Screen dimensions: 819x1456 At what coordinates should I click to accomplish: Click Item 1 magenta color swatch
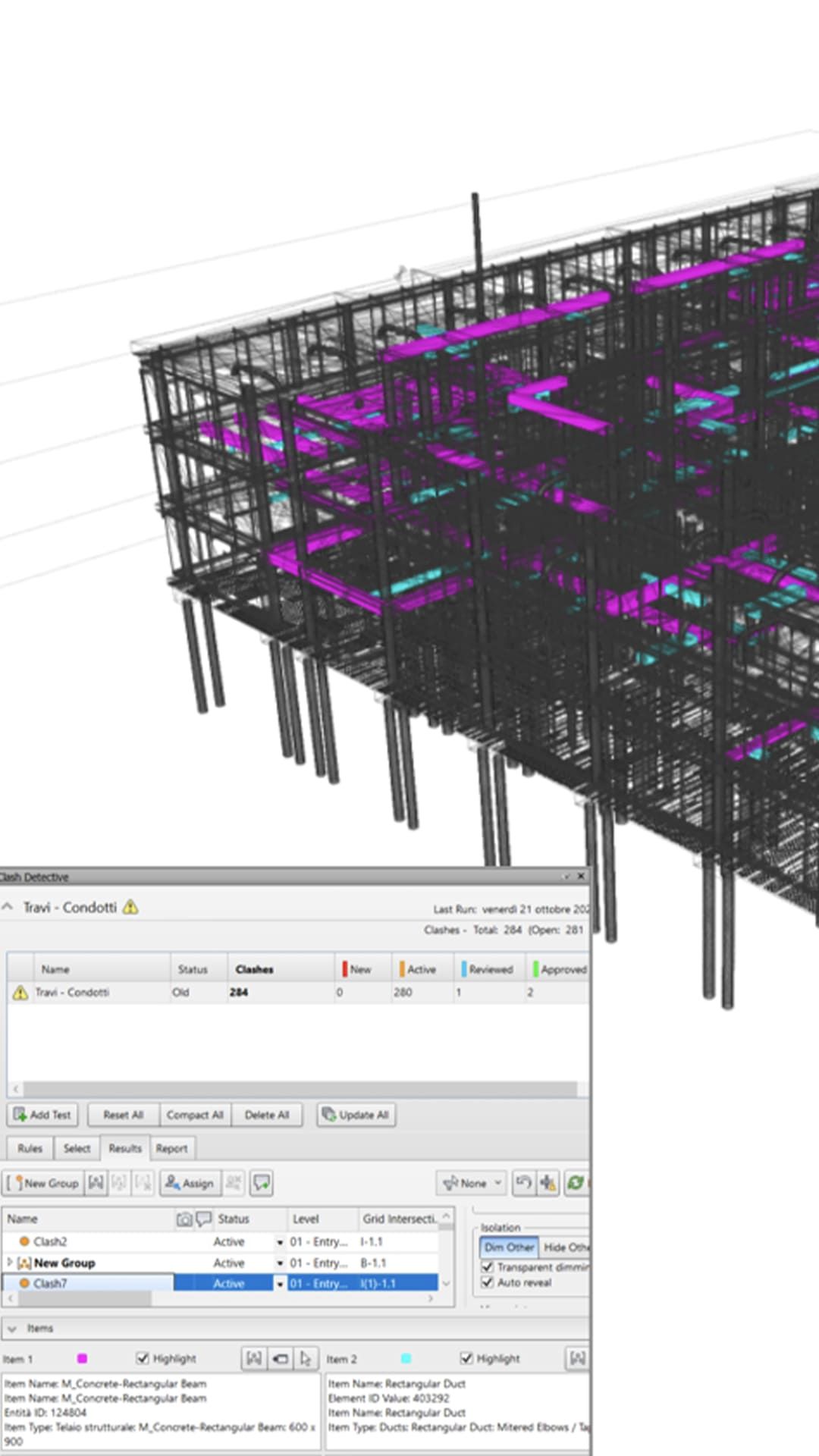82,1358
